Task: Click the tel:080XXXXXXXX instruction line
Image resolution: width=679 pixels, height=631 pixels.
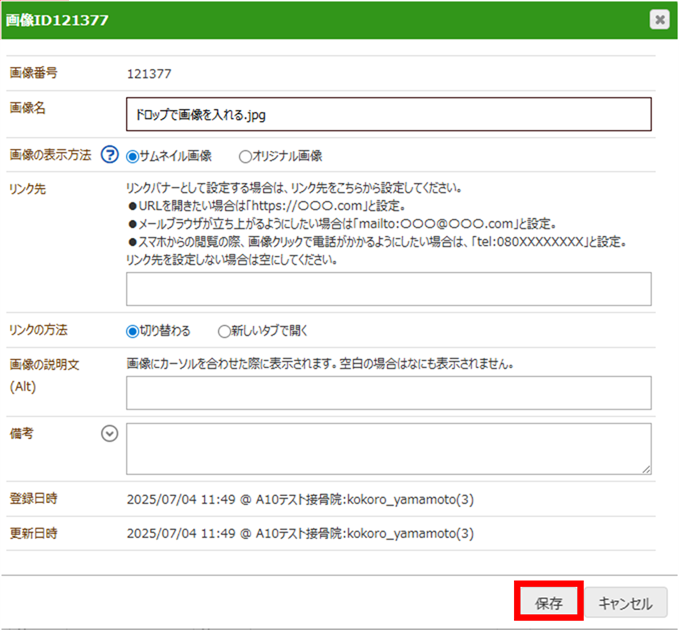Action: pyautogui.click(x=377, y=242)
